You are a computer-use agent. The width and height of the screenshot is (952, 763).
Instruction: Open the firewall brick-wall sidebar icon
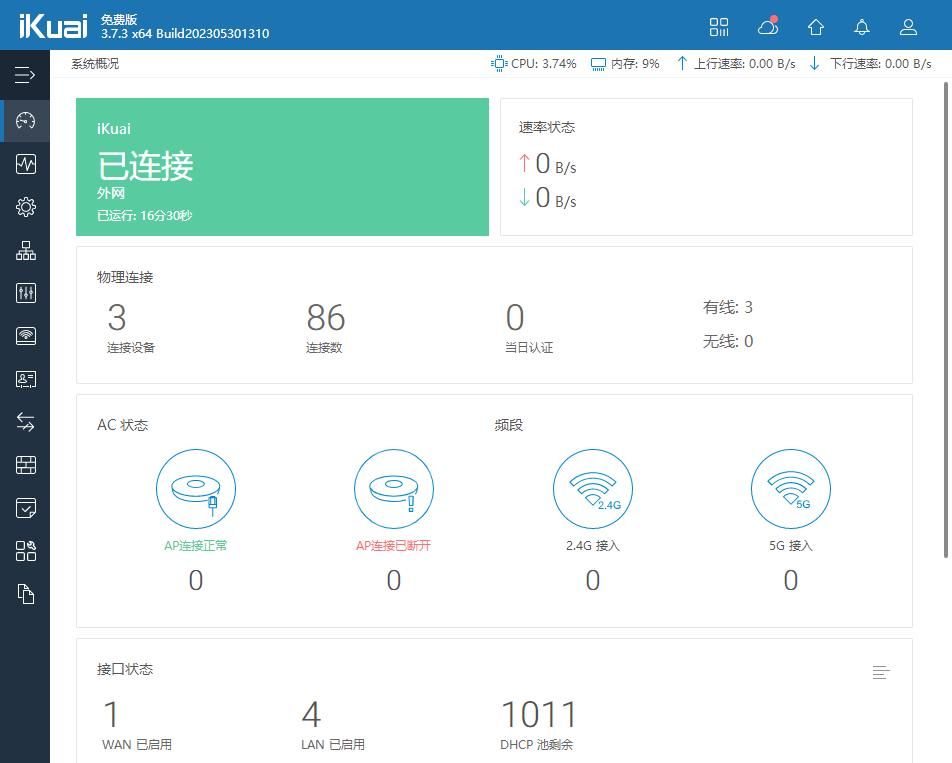pyautogui.click(x=26, y=465)
